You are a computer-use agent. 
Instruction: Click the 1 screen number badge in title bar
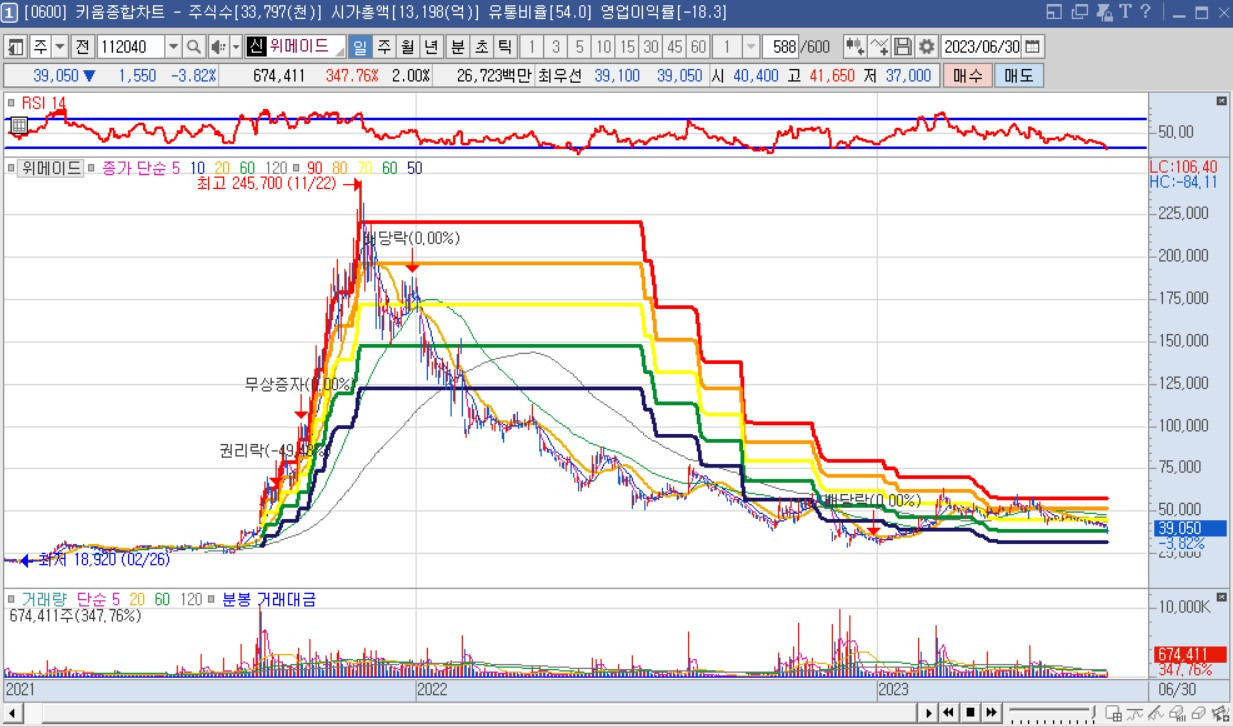(x=9, y=12)
